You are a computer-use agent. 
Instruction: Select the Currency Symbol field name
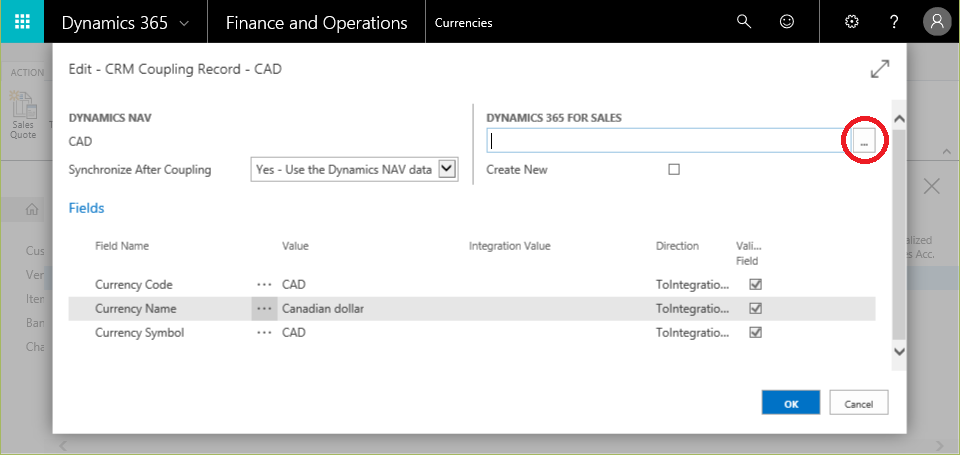click(140, 333)
